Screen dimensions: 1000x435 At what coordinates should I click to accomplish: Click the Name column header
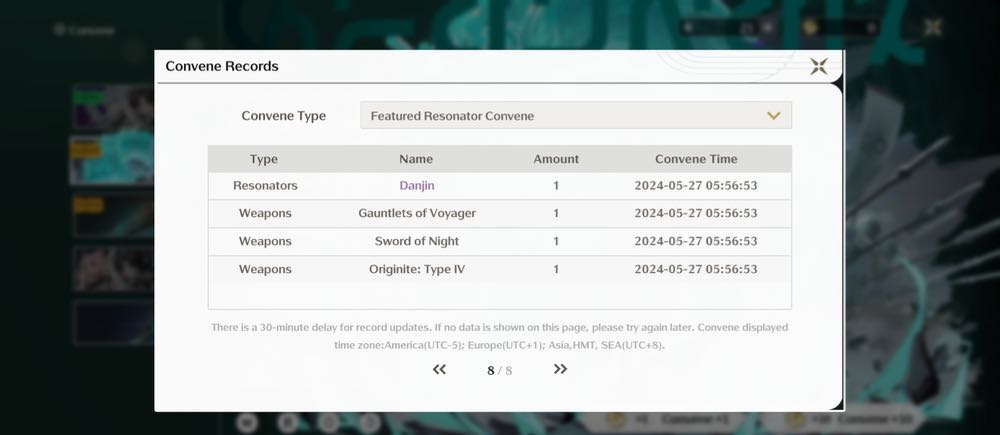click(416, 159)
